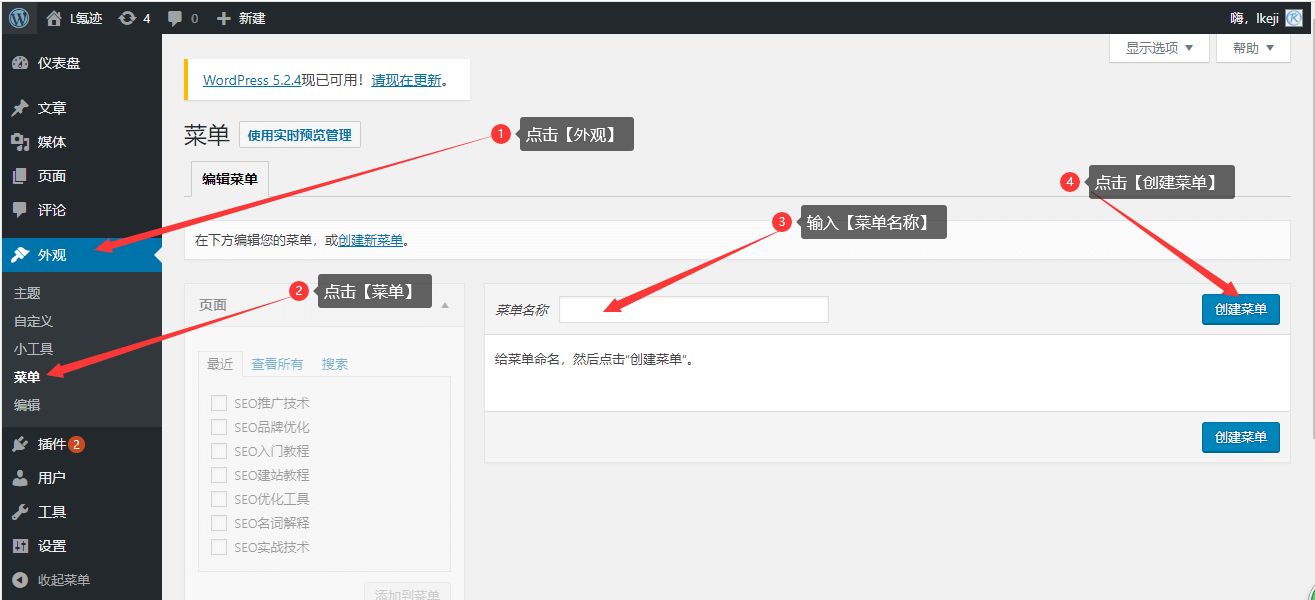Check the SEO推广技术 checkbox
1315x600 pixels.
[x=219, y=403]
